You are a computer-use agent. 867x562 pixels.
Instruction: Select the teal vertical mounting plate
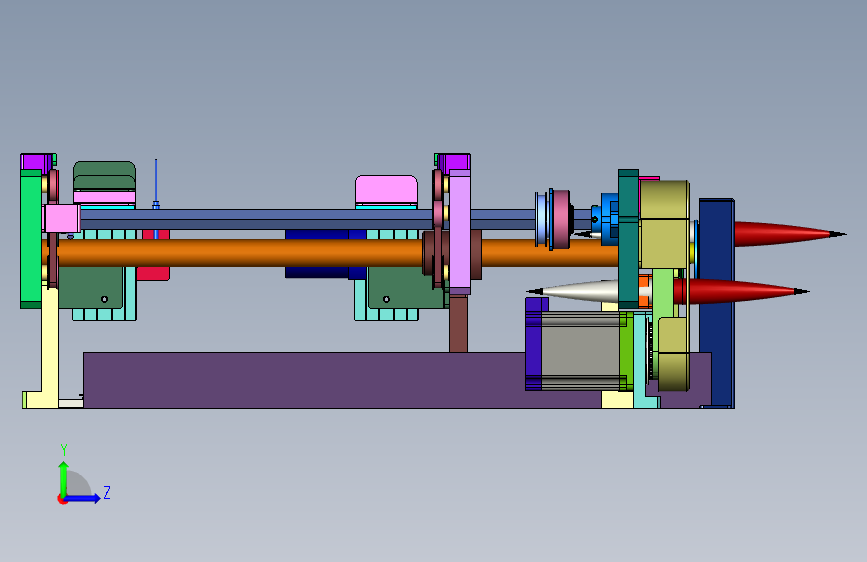(628, 238)
